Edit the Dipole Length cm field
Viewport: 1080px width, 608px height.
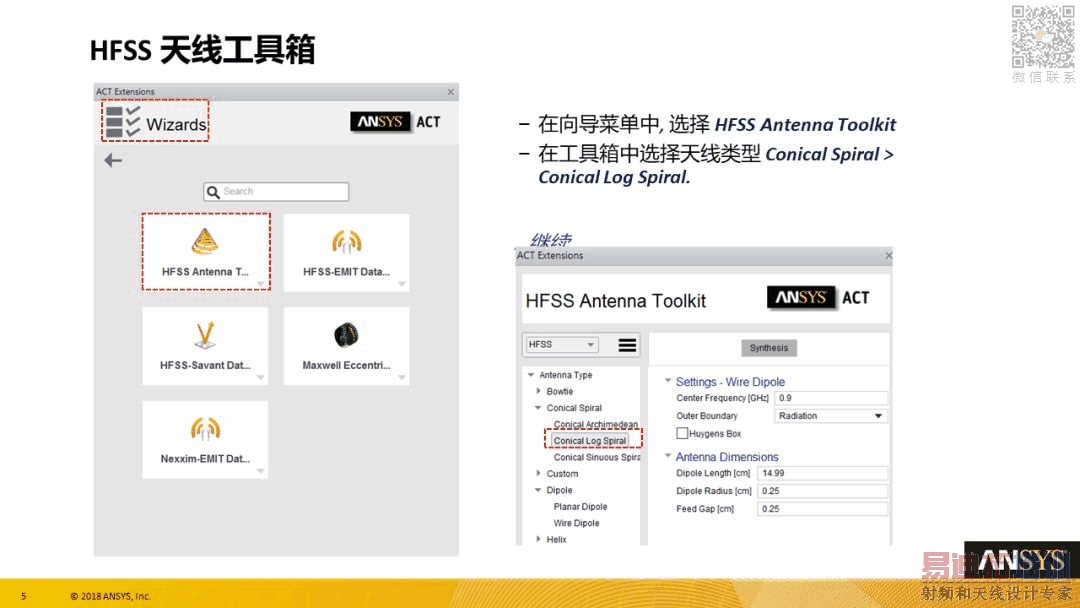pos(822,473)
